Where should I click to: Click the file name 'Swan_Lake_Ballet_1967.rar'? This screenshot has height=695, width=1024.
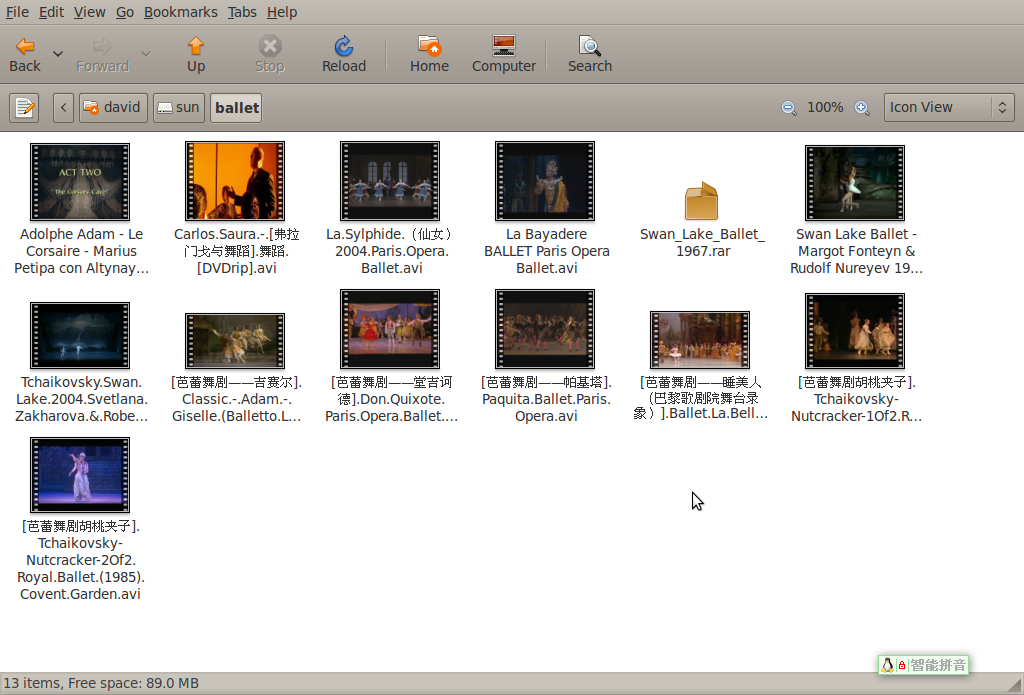point(702,242)
